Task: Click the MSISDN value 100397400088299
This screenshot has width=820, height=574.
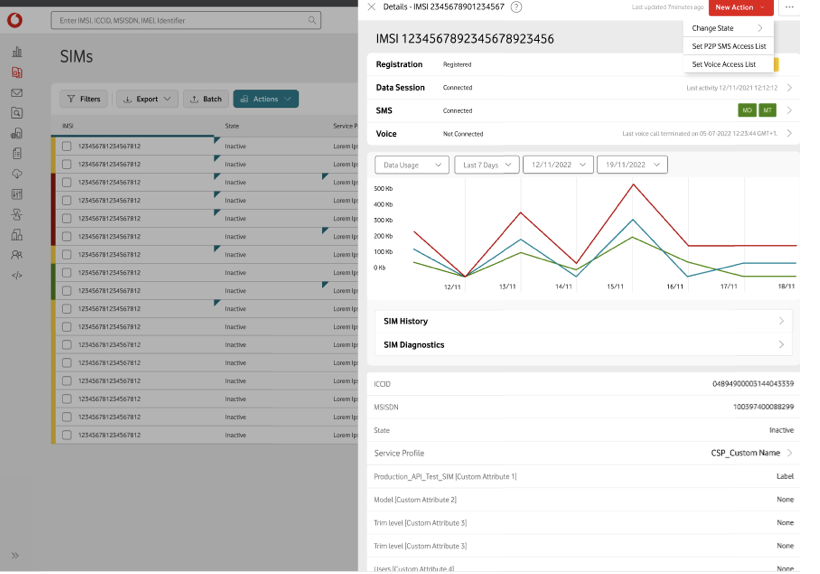Action: click(x=763, y=407)
